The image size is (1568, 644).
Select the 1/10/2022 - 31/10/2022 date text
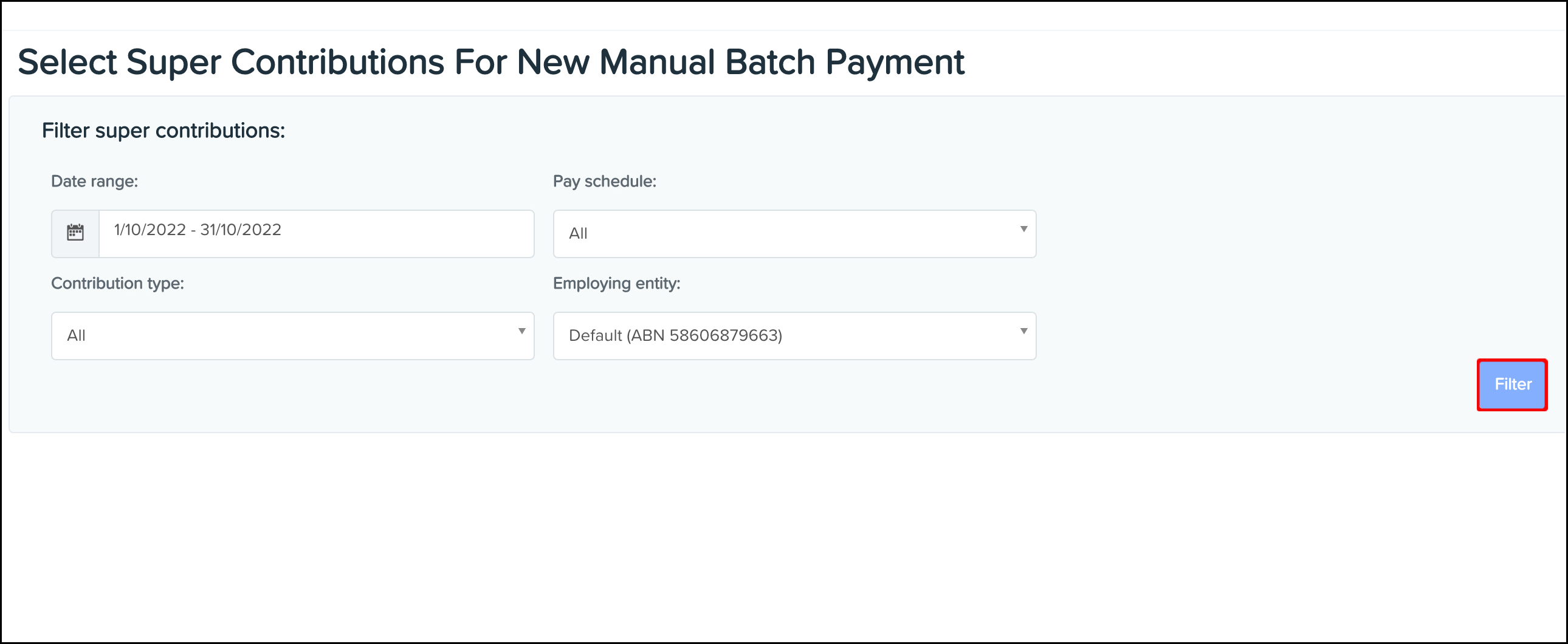click(x=198, y=230)
